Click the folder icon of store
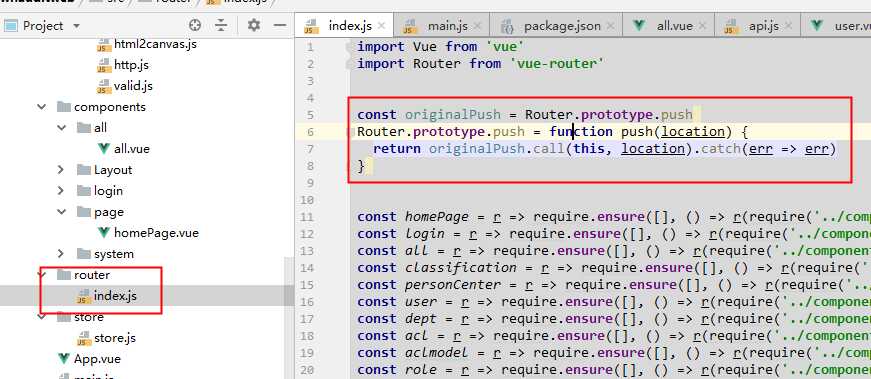Screen dimensions: 871x379 point(64,317)
